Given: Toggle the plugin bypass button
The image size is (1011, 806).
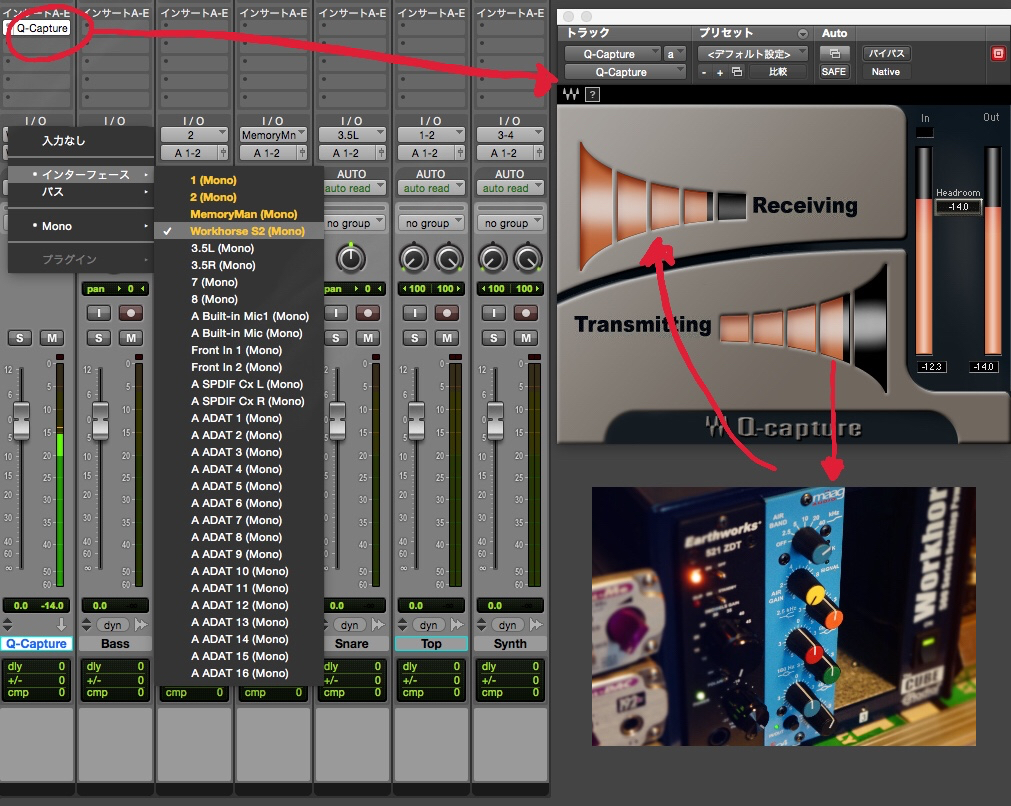Looking at the screenshot, I should [x=886, y=54].
